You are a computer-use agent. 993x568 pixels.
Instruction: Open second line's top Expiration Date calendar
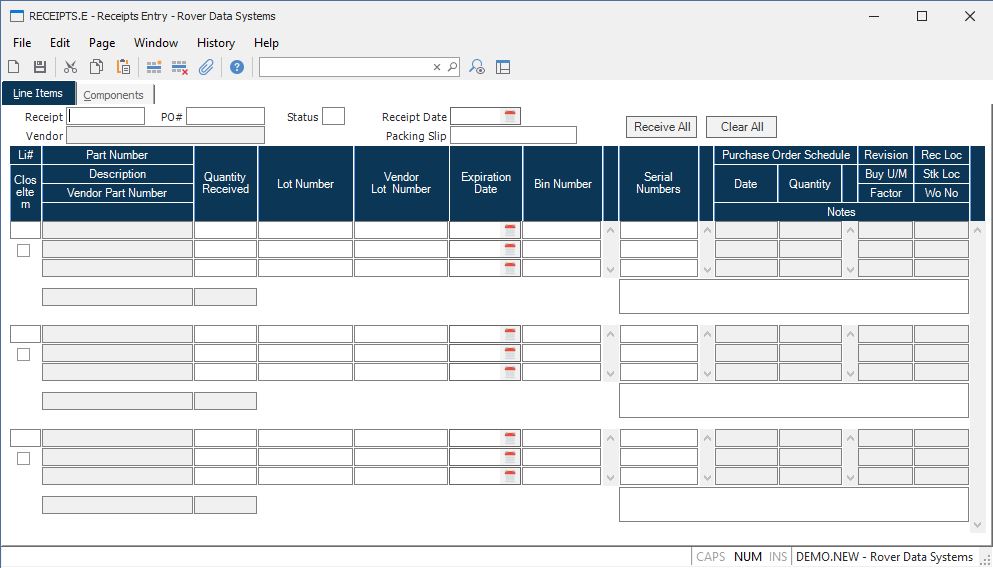[x=510, y=334]
